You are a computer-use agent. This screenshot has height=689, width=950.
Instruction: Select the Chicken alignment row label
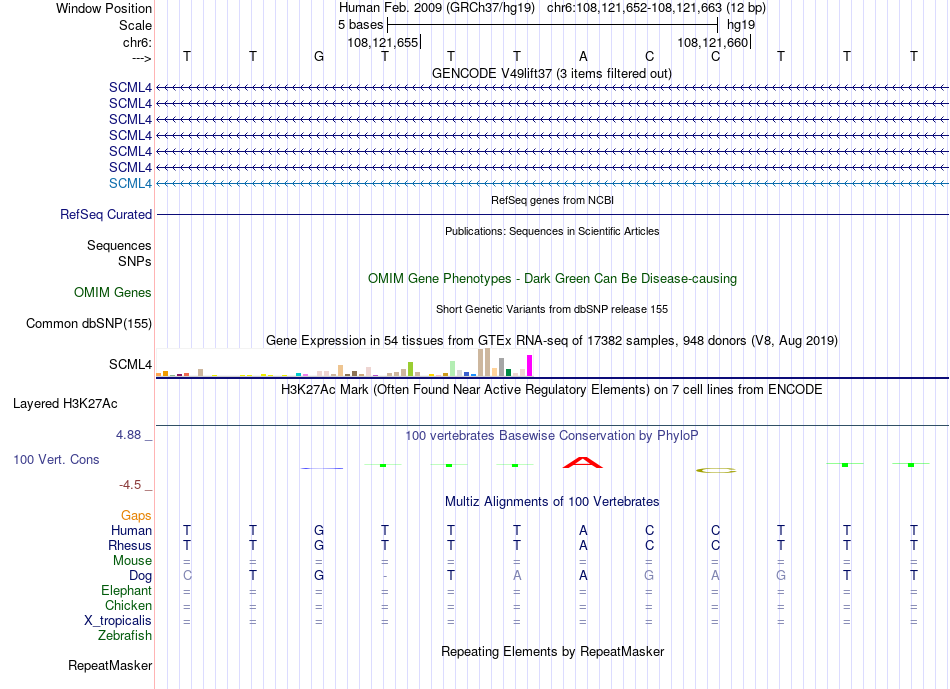tap(128, 606)
